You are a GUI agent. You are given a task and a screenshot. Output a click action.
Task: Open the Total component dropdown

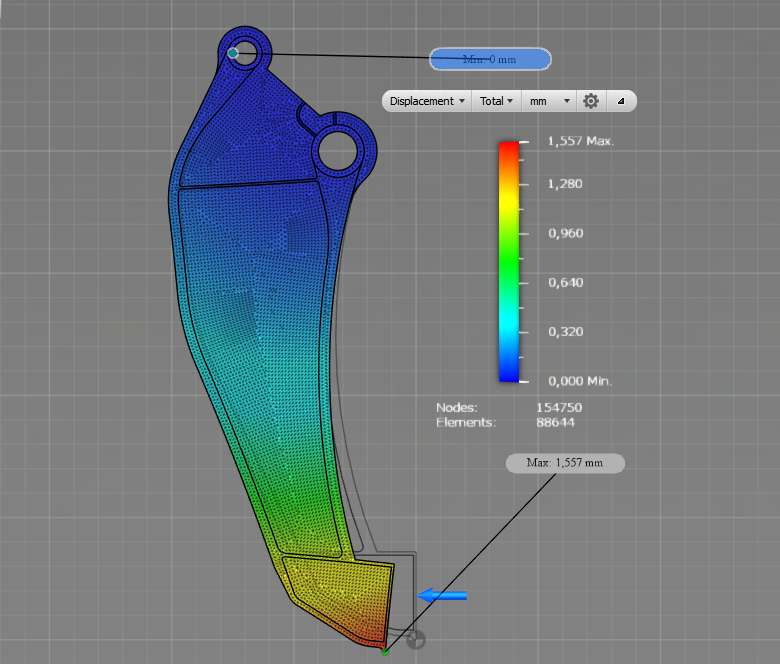coord(496,101)
